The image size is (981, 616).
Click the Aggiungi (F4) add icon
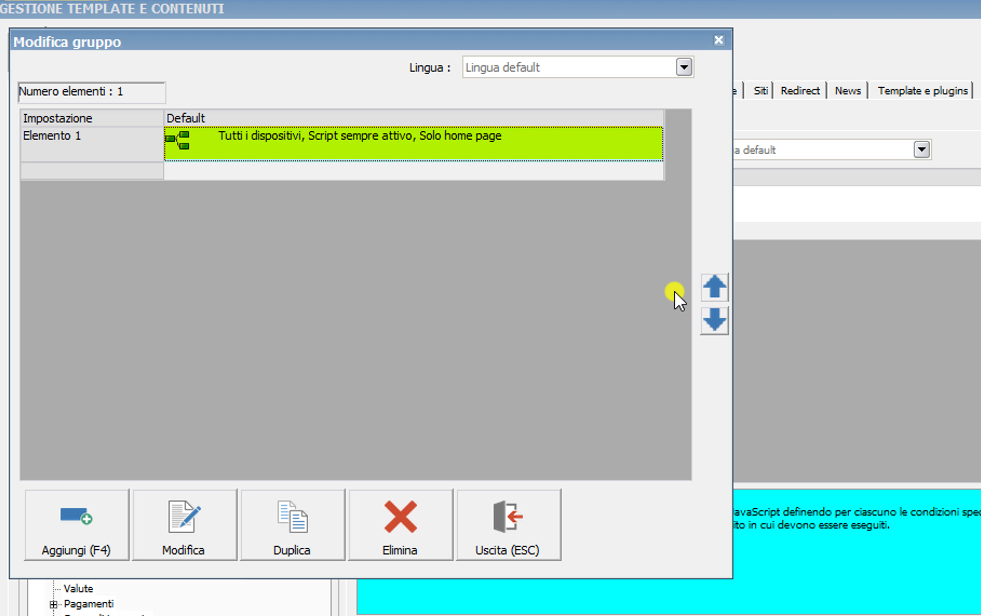pyautogui.click(x=76, y=516)
